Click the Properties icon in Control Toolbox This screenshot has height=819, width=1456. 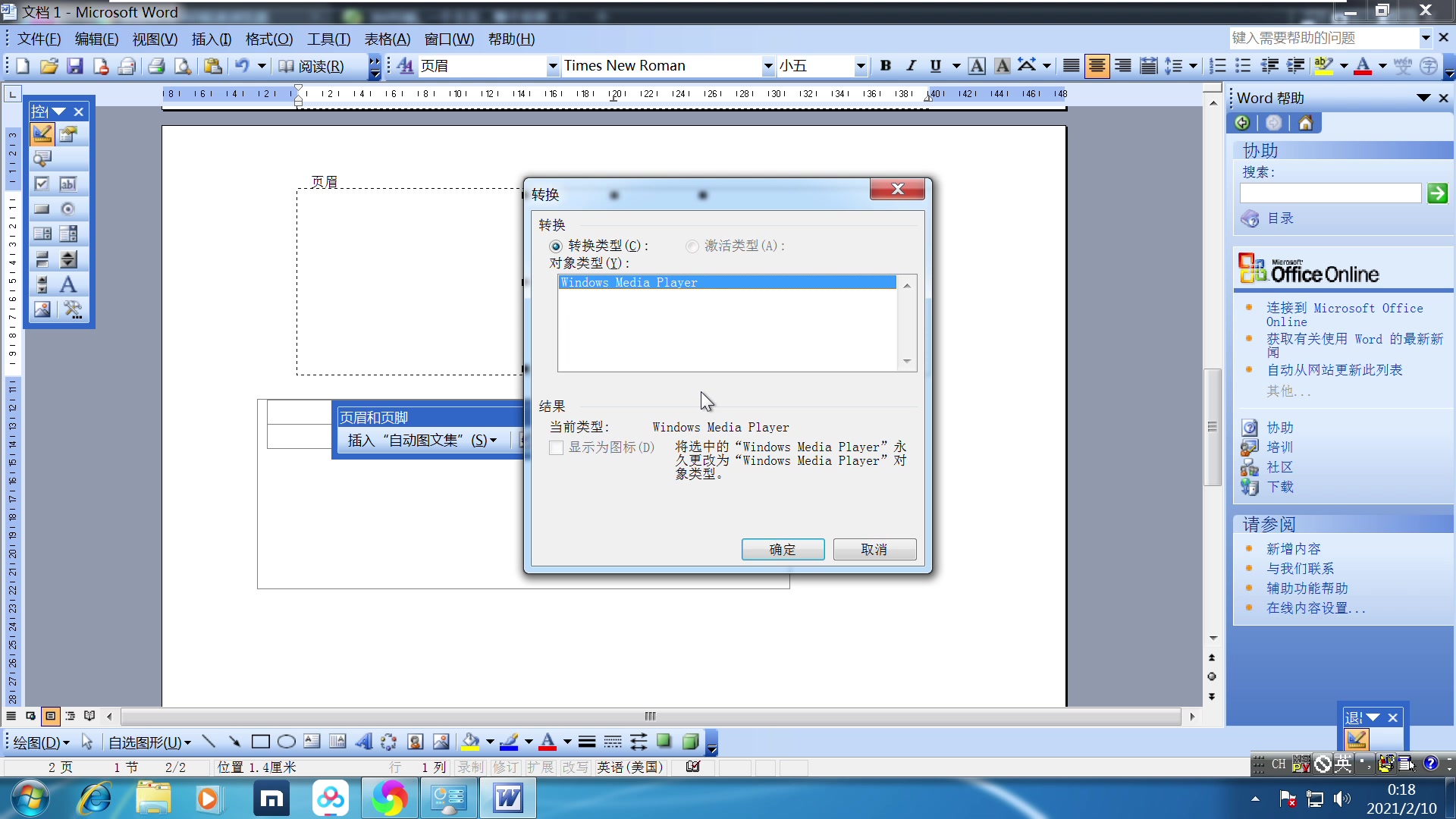point(68,134)
